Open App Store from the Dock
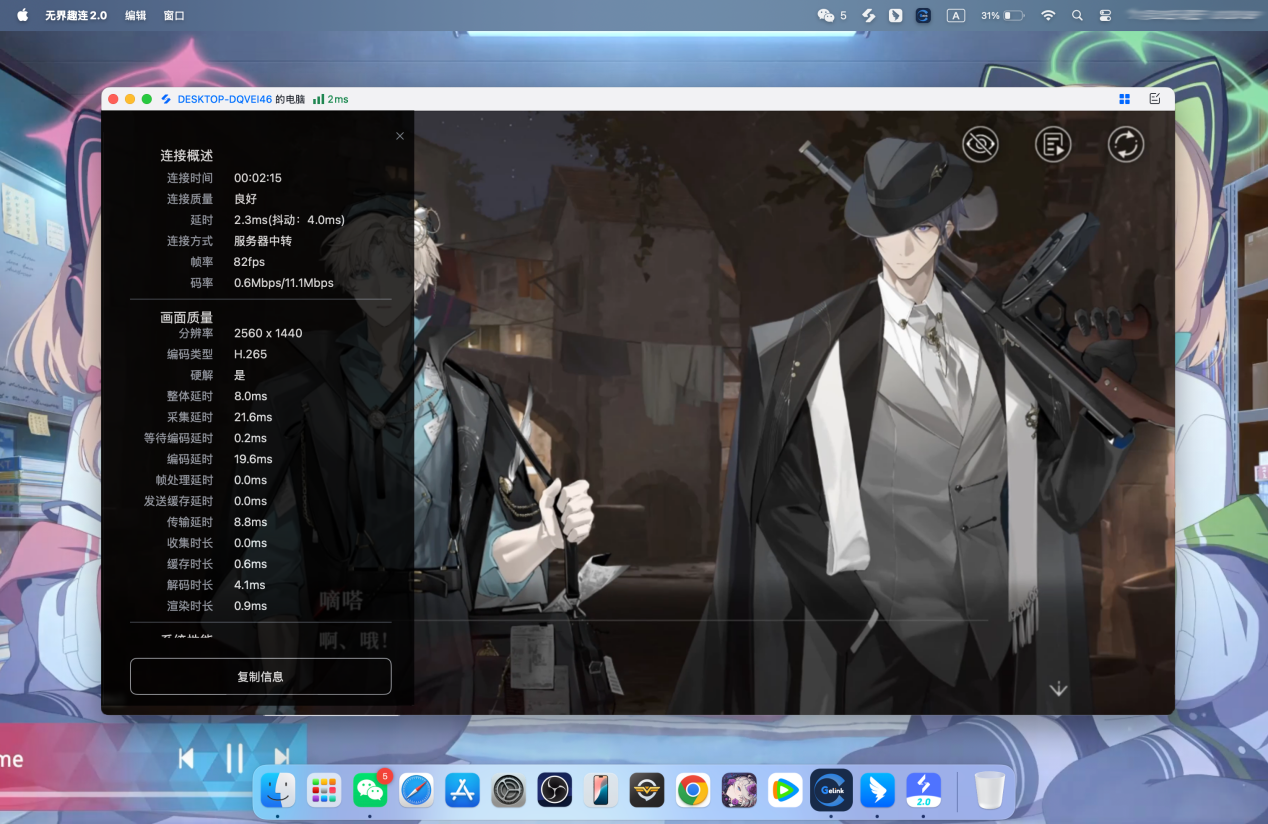This screenshot has width=1268, height=824. [463, 791]
